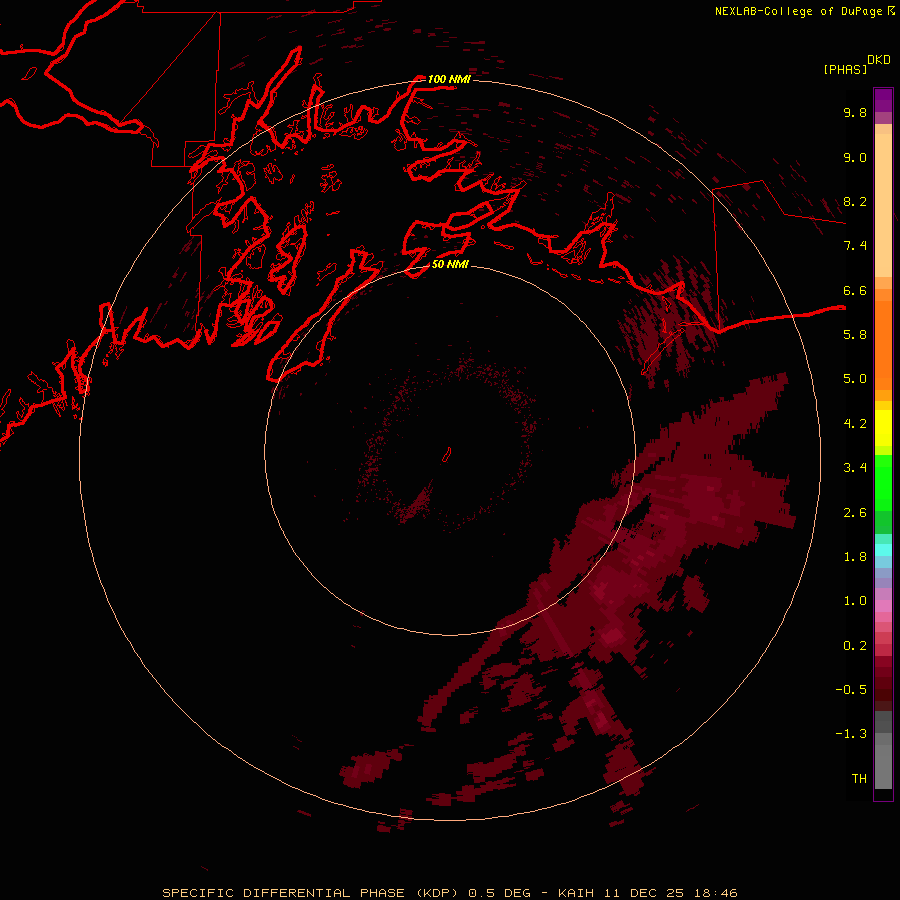Screen dimensions: 900x900
Task: Select the 4.2 value on the color scale
Action: coord(855,424)
